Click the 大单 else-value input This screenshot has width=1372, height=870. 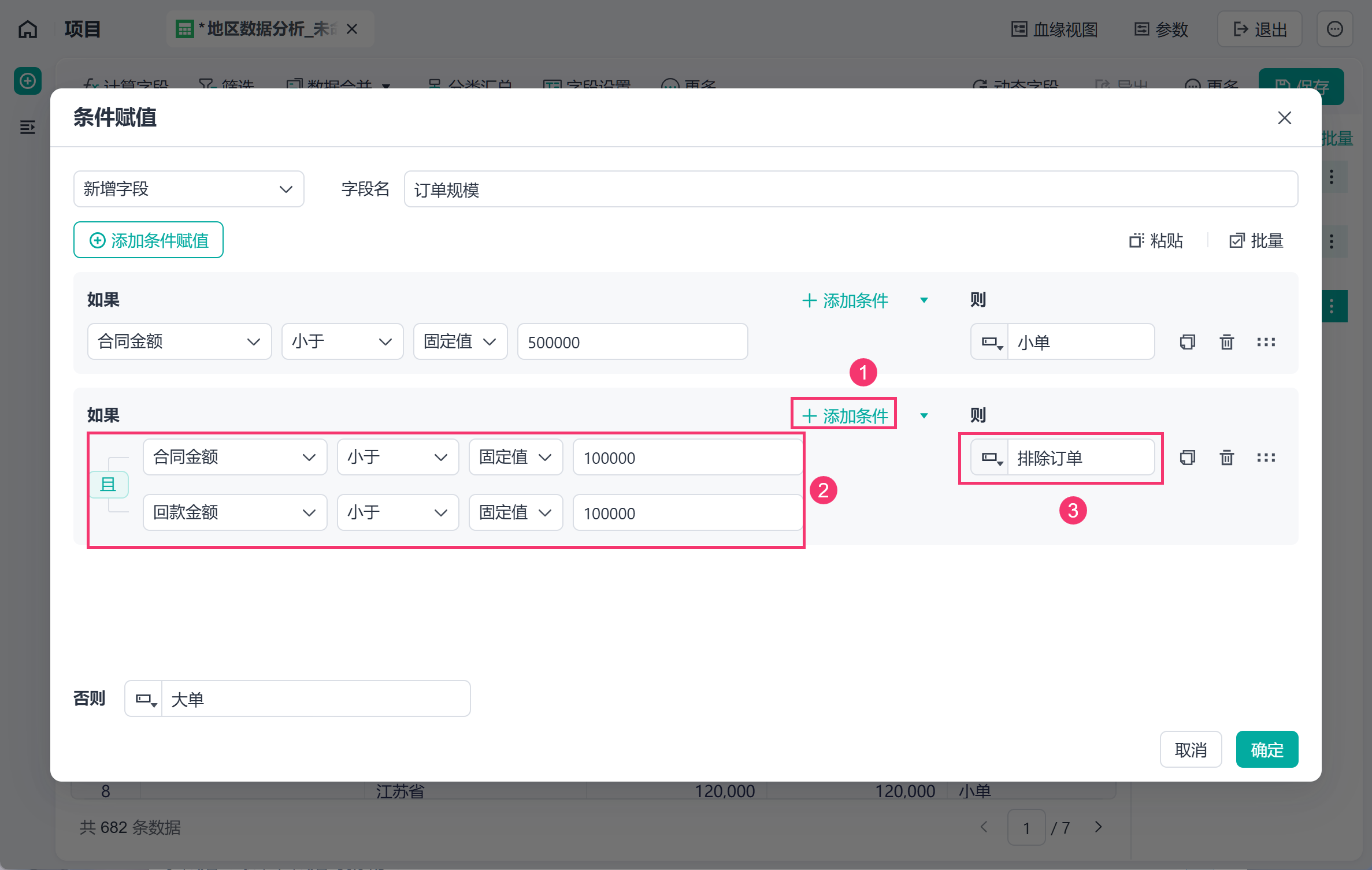316,699
